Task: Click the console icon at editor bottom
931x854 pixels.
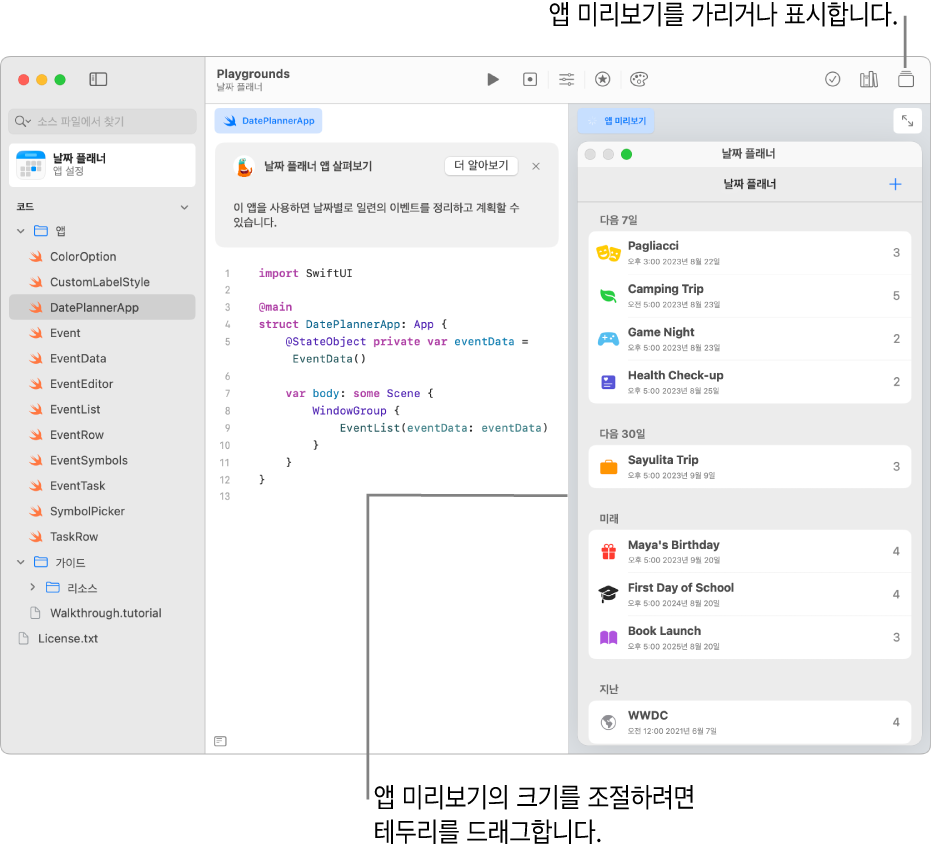Action: [220, 741]
